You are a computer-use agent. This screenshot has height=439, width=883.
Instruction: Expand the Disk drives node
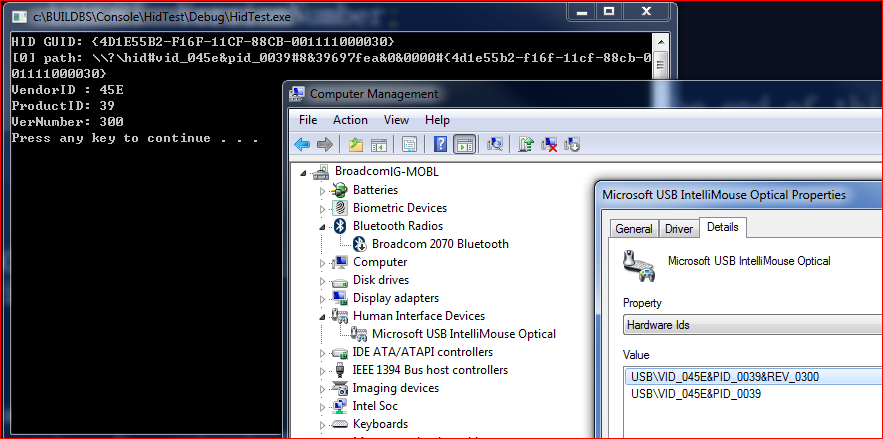tap(323, 281)
